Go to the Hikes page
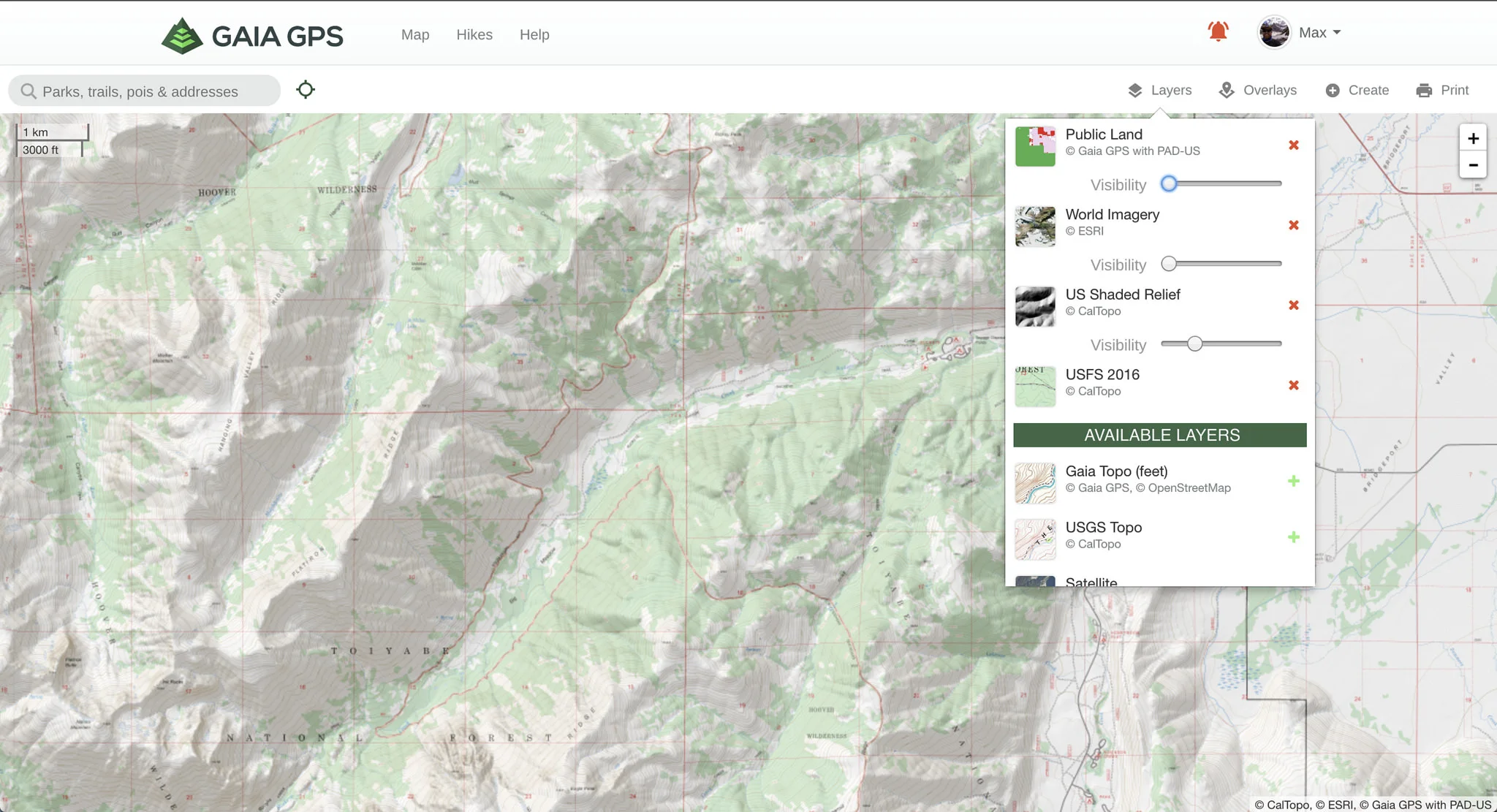This screenshot has height=812, width=1497. [x=474, y=34]
